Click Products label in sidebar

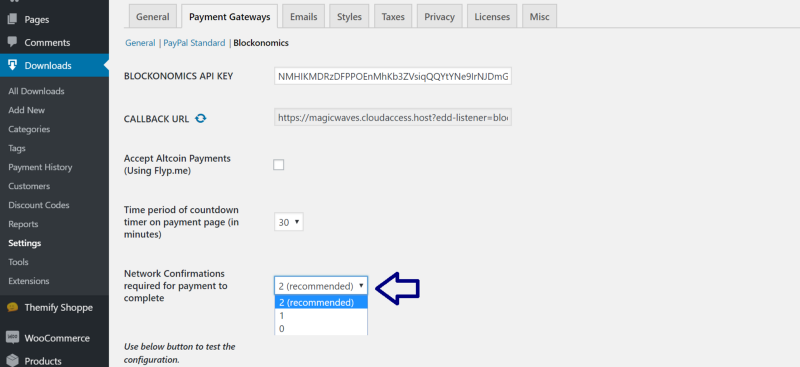click(x=43, y=361)
